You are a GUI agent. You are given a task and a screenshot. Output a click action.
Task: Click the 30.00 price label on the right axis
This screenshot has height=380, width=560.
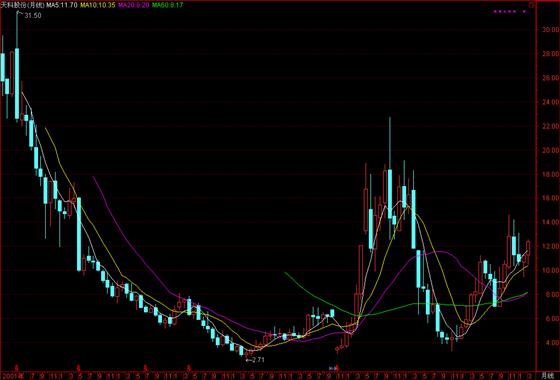pyautogui.click(x=550, y=30)
